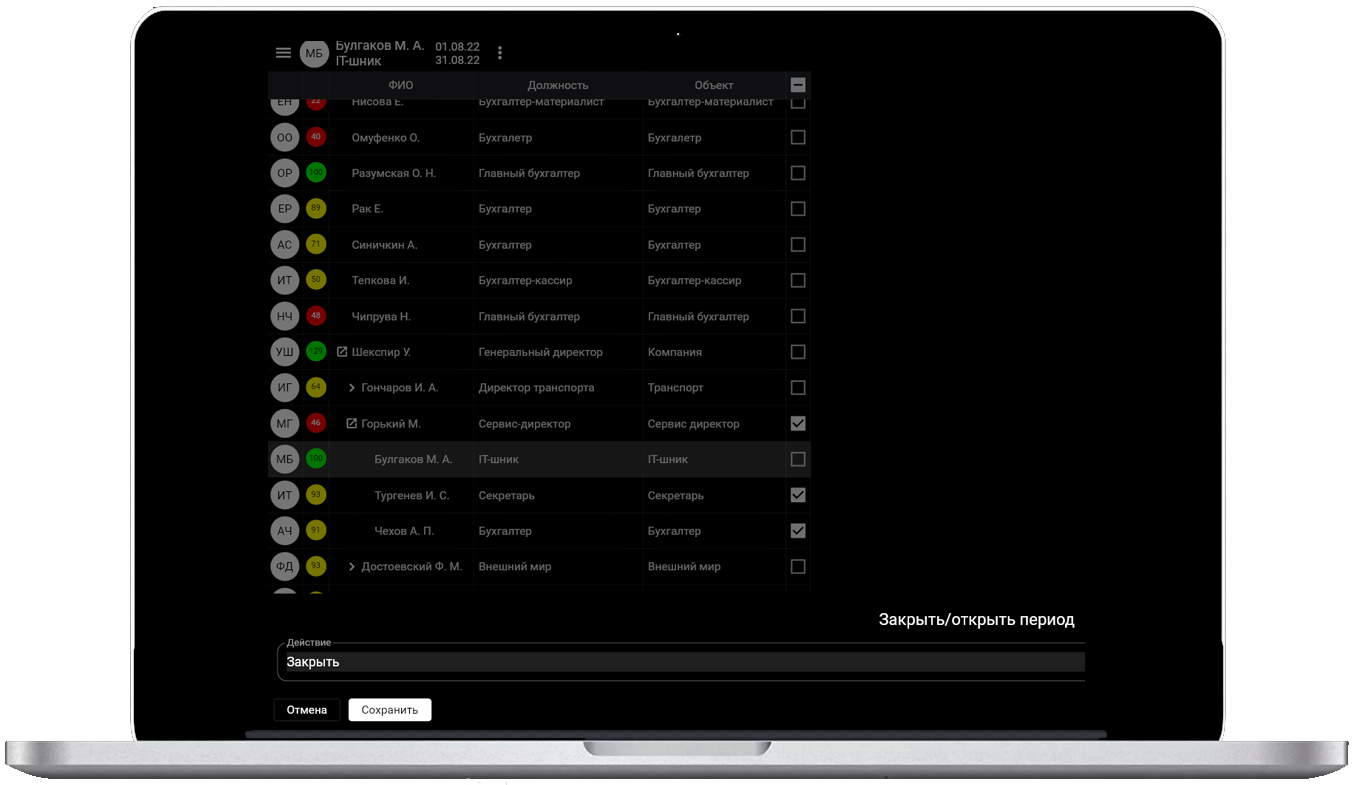Click the Должность column header

[558, 85]
